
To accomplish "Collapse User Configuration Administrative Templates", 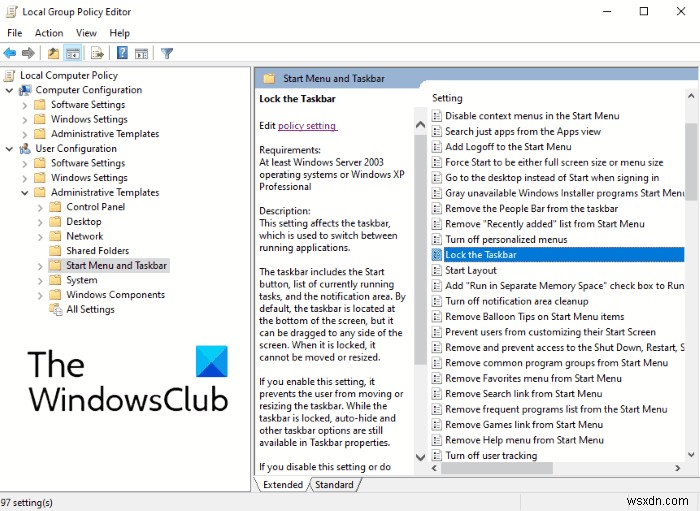I will (x=25, y=193).
